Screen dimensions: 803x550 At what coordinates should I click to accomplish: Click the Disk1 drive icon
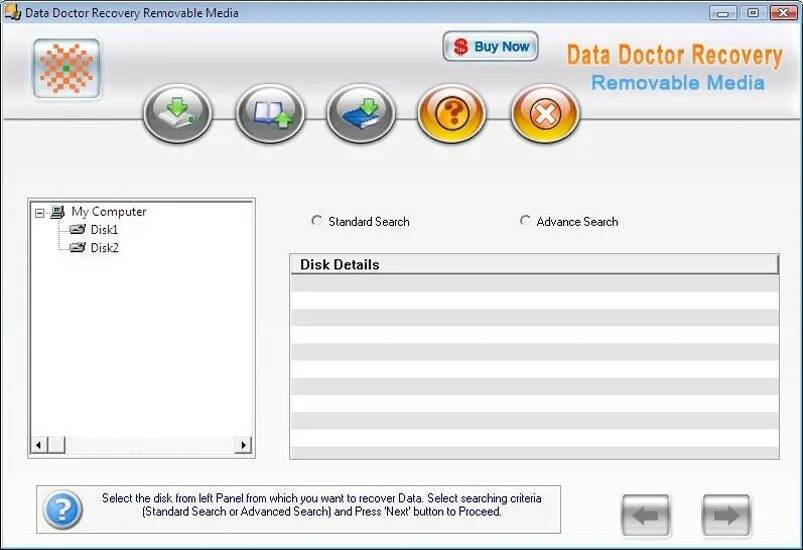(77, 229)
